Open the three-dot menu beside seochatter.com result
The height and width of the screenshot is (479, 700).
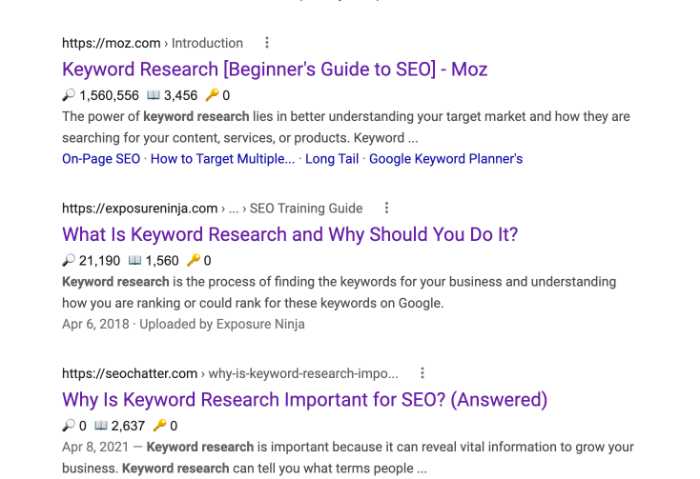pyautogui.click(x=422, y=373)
